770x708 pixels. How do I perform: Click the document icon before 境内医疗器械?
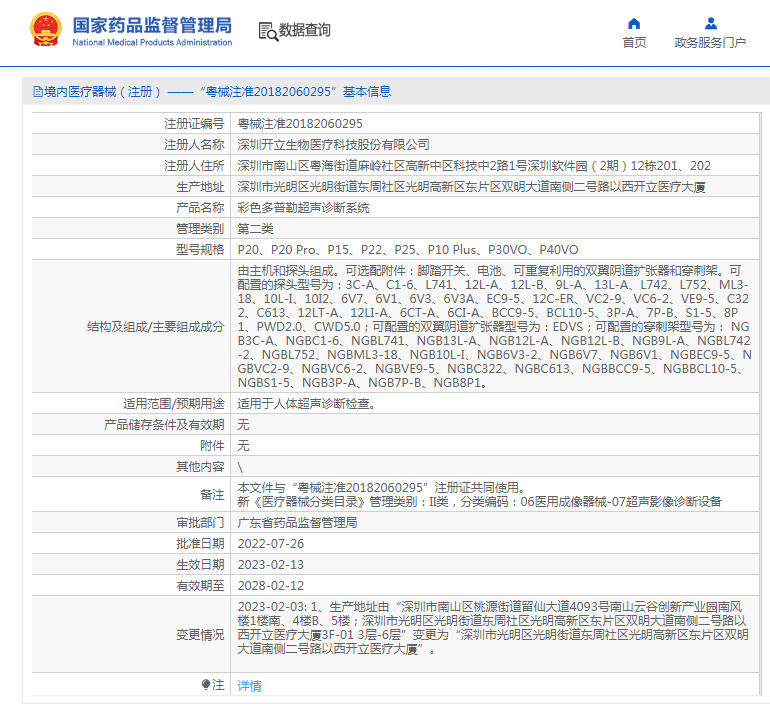[37, 92]
